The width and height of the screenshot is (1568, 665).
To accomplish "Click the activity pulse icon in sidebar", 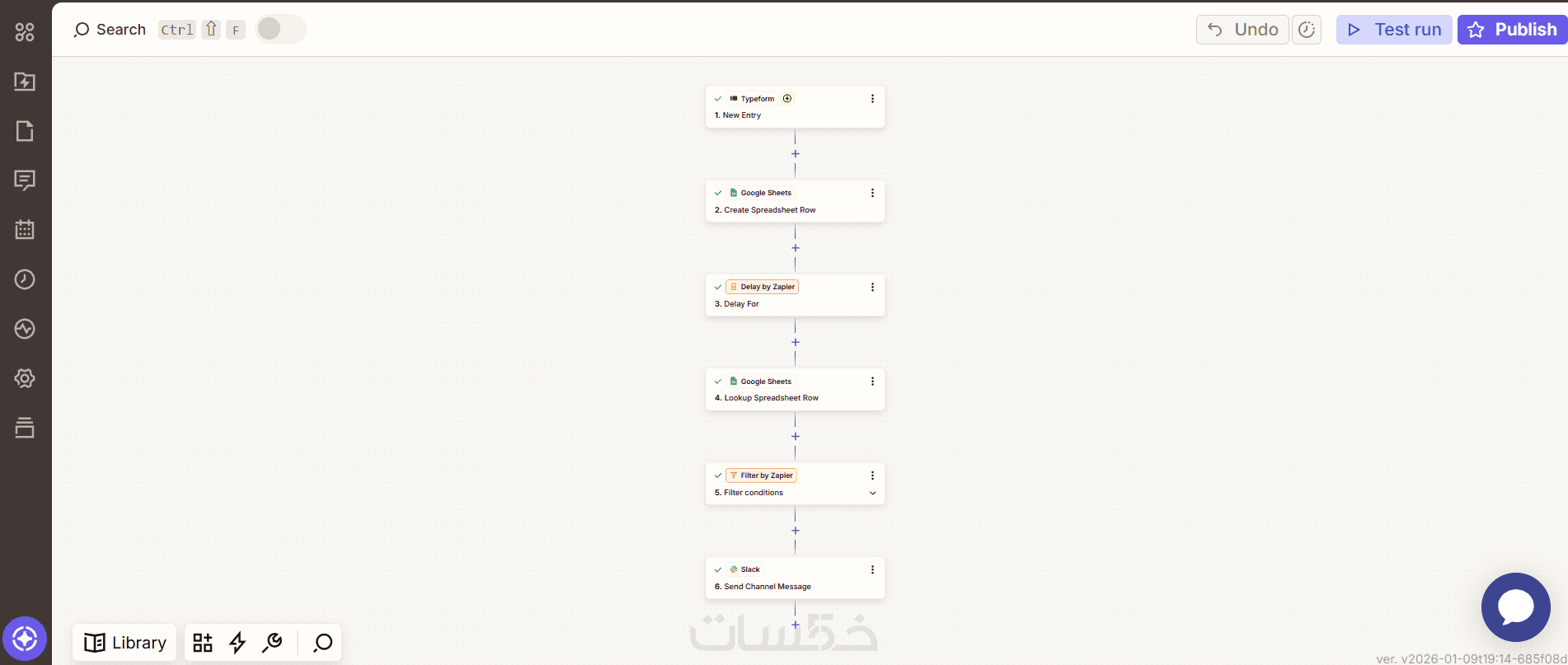I will click(25, 329).
